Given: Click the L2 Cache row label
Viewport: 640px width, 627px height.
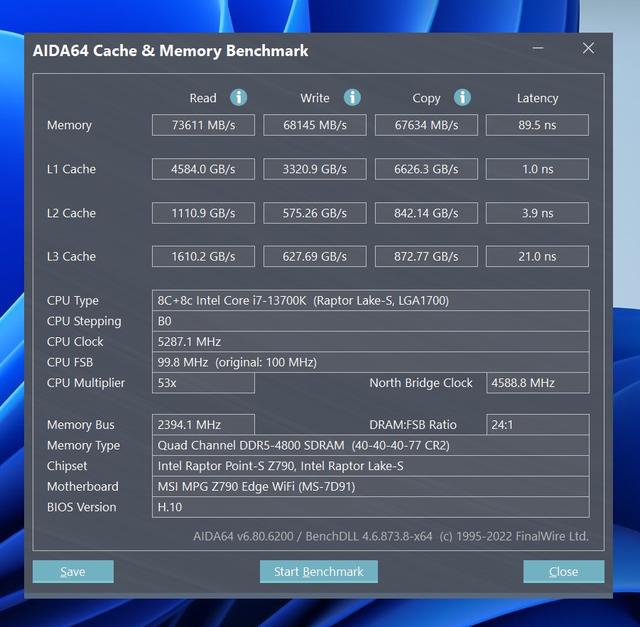Looking at the screenshot, I should (71, 213).
